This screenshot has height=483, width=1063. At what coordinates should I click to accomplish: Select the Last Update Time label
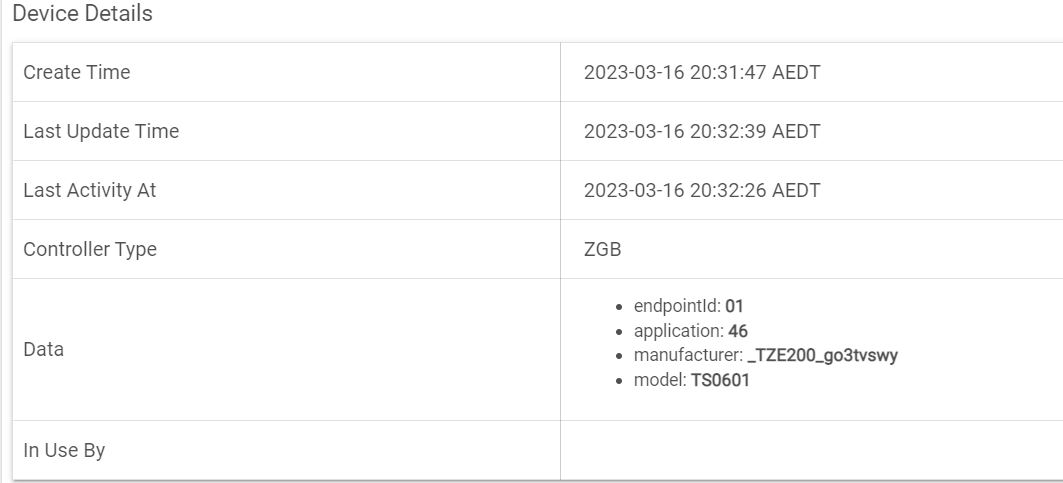[101, 131]
